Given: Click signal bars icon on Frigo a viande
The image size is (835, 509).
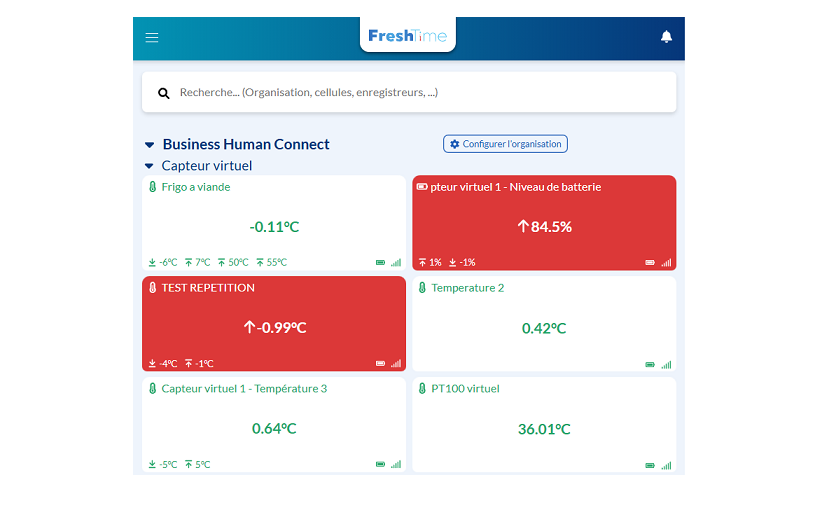Looking at the screenshot, I should coord(396,263).
